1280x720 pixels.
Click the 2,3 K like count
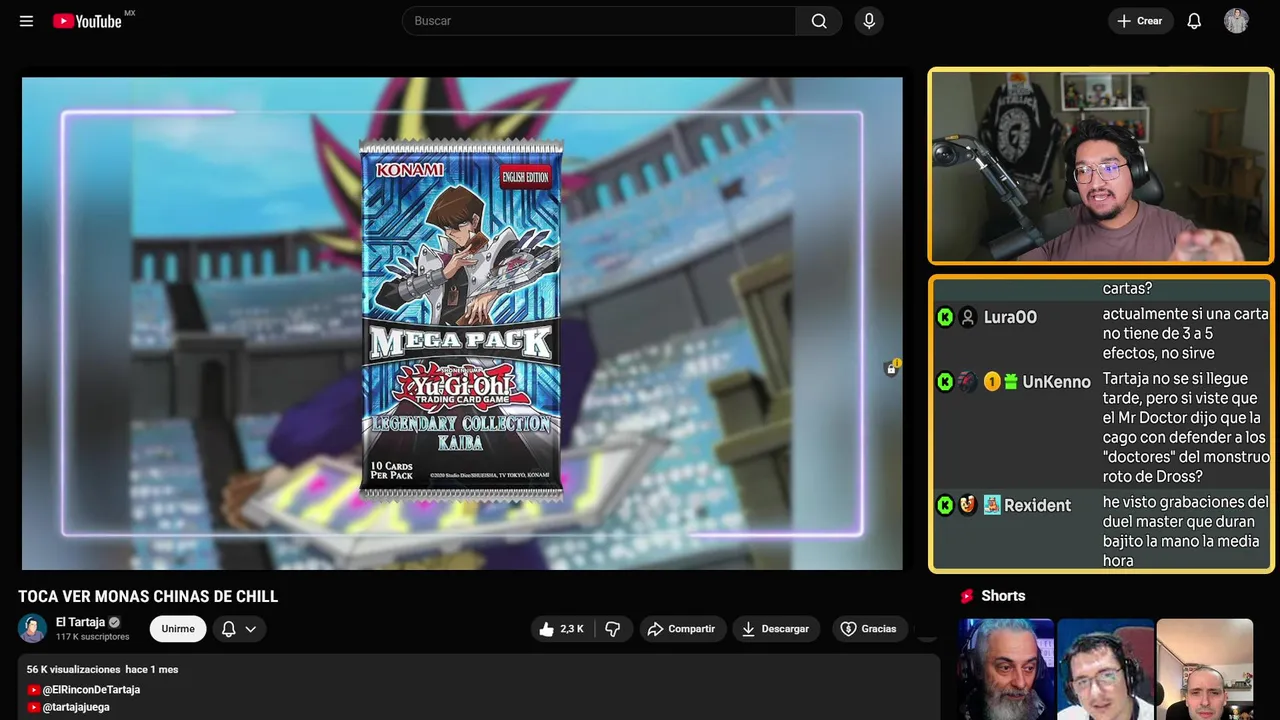point(572,629)
